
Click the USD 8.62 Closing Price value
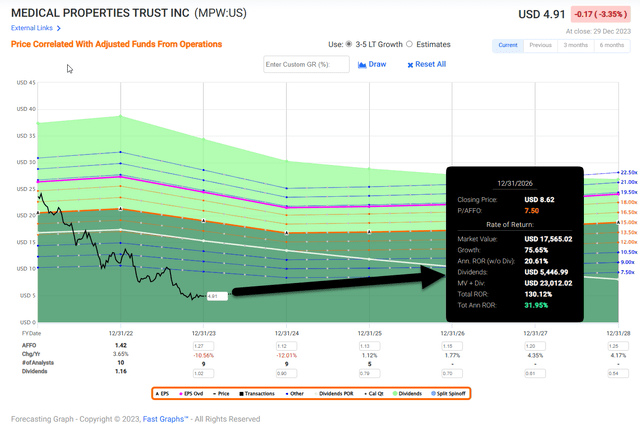click(539, 200)
